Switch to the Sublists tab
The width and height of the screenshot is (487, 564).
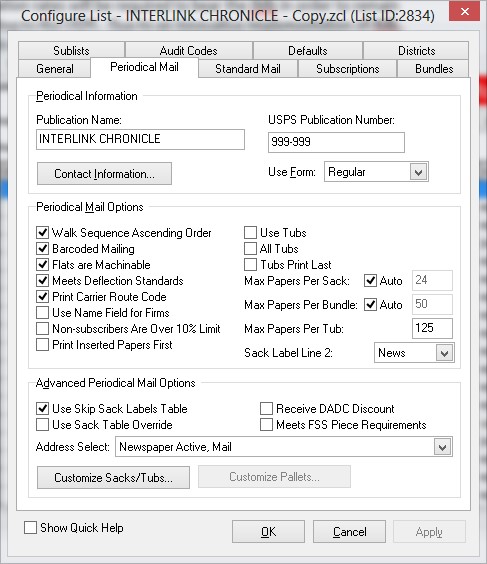pyautogui.click(x=71, y=50)
